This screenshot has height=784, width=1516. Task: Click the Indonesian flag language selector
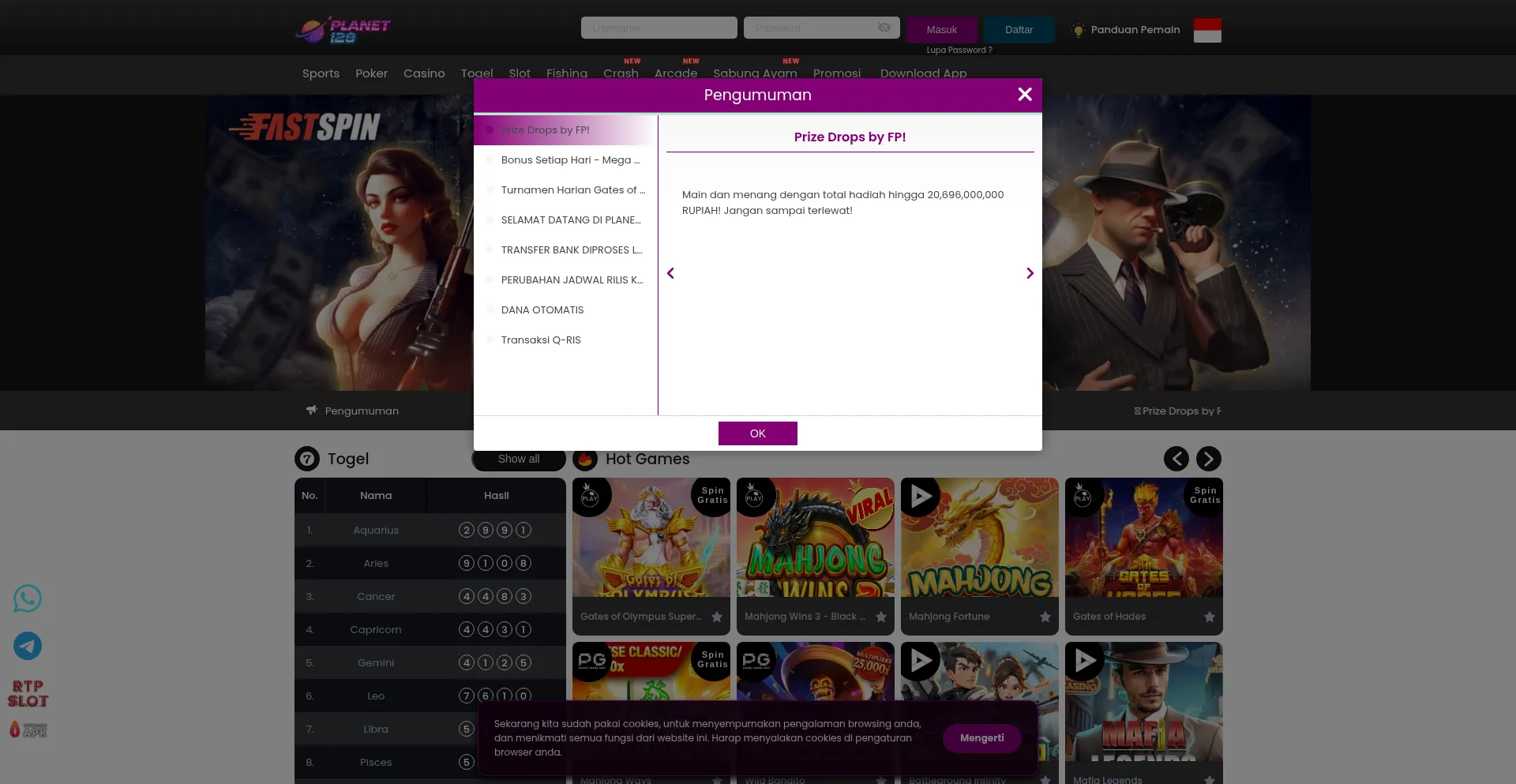[1207, 30]
